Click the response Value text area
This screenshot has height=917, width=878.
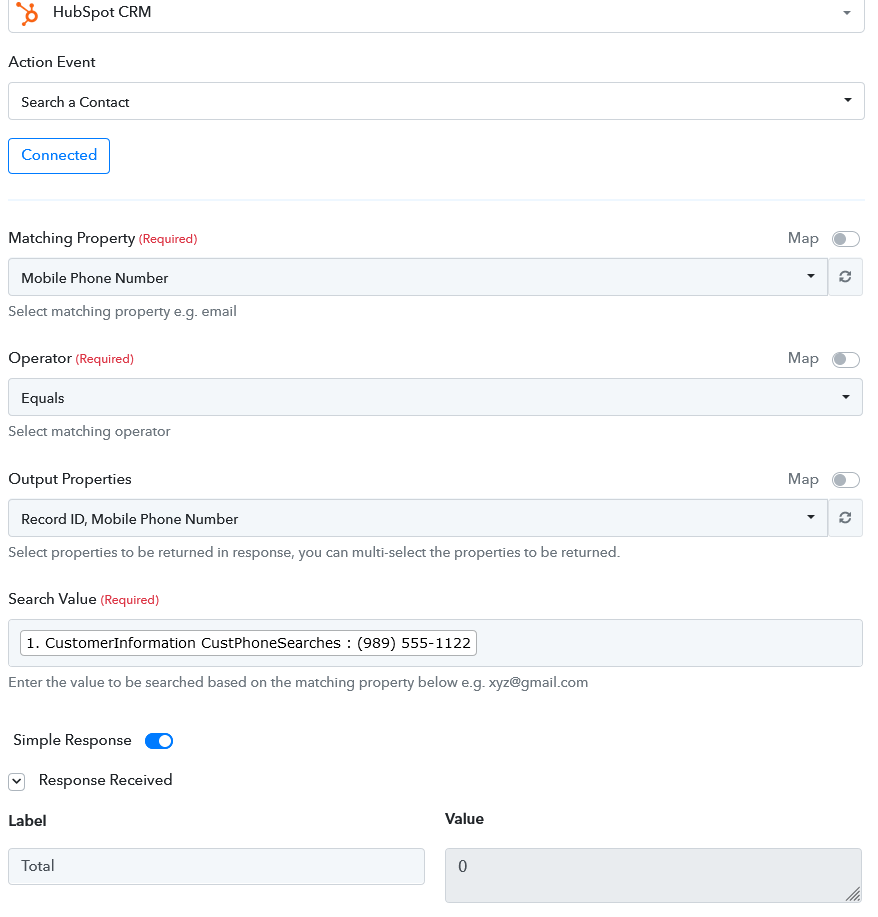[652, 874]
